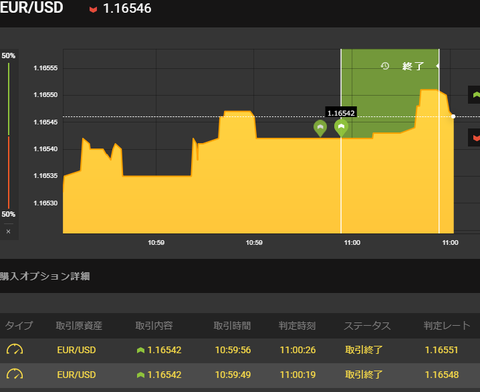Click the タイプ column header

(19, 325)
